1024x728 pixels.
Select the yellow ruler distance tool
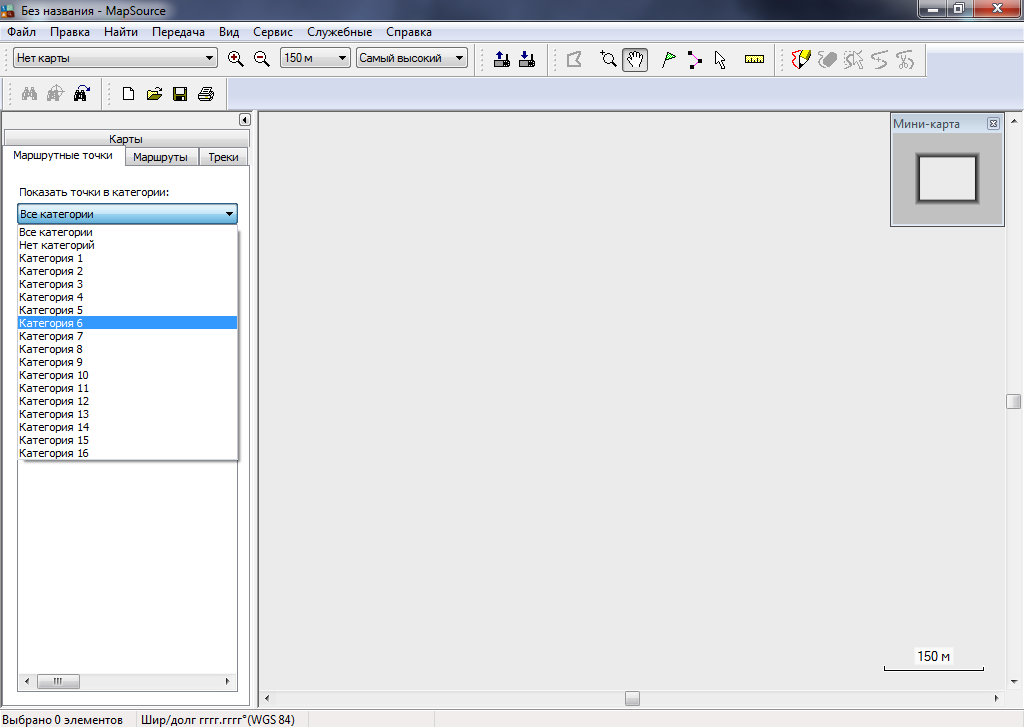(x=754, y=59)
